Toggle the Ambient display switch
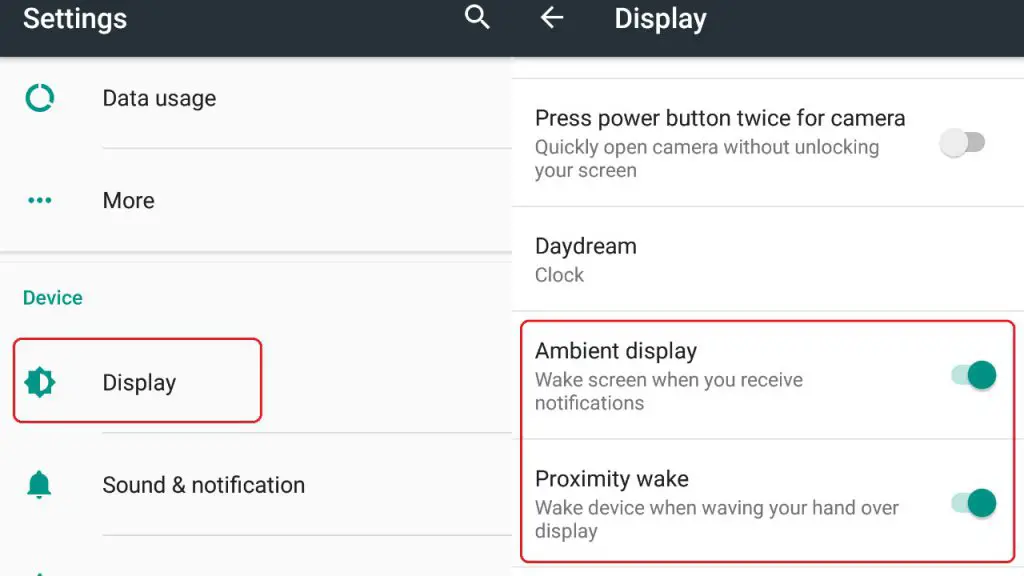The width and height of the screenshot is (1024, 576). point(974,376)
